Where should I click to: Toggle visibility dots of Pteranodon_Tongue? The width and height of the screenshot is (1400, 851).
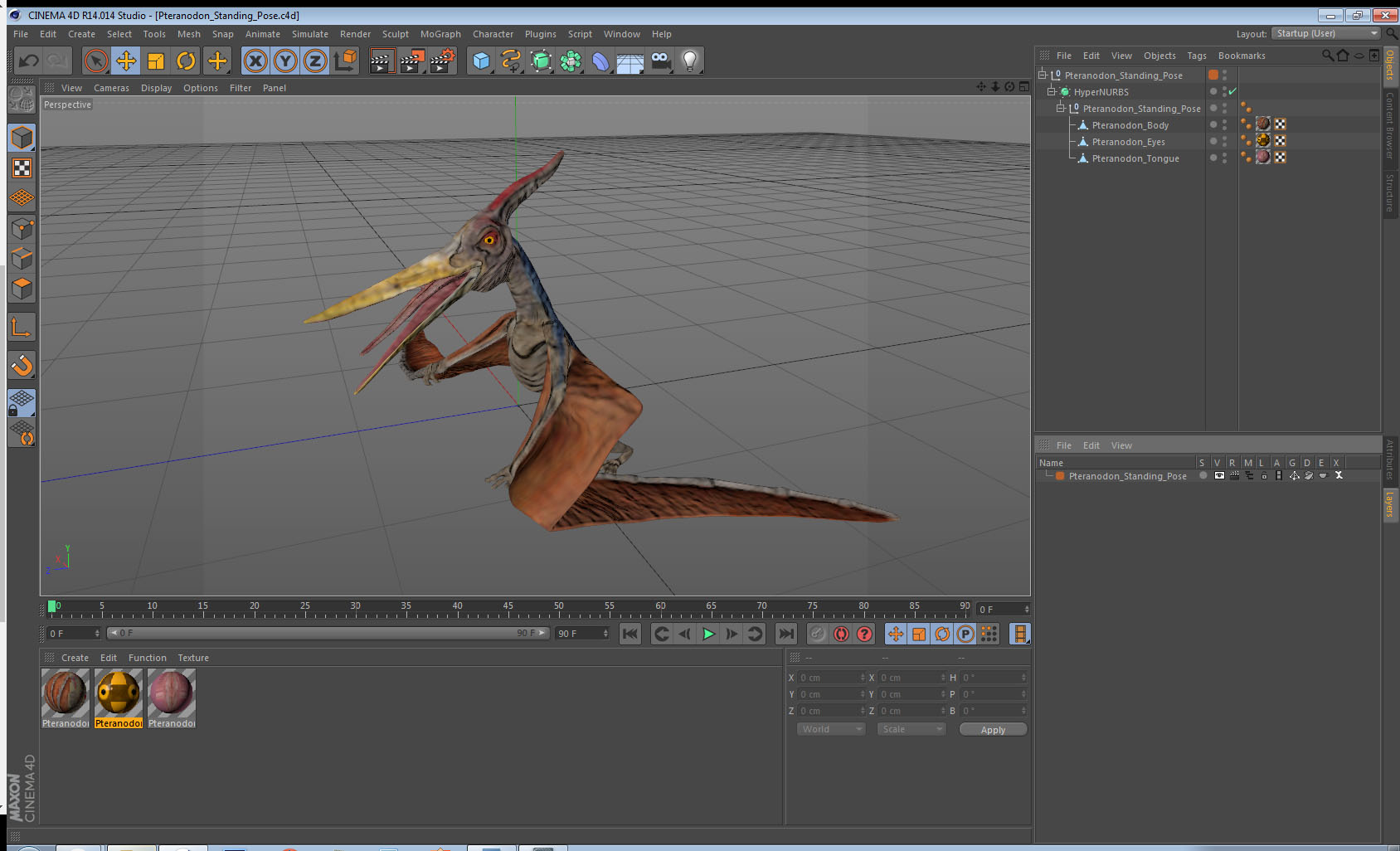click(1224, 158)
